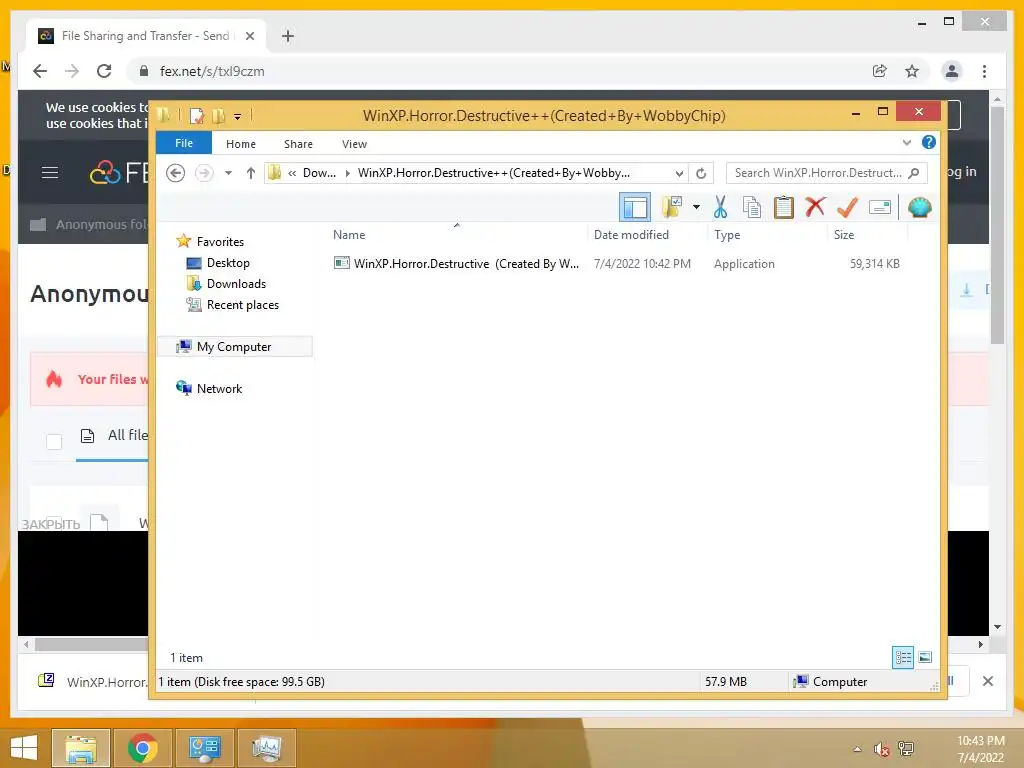
Task: Expand the breadcrumb arrow after Dow...
Action: point(347,173)
